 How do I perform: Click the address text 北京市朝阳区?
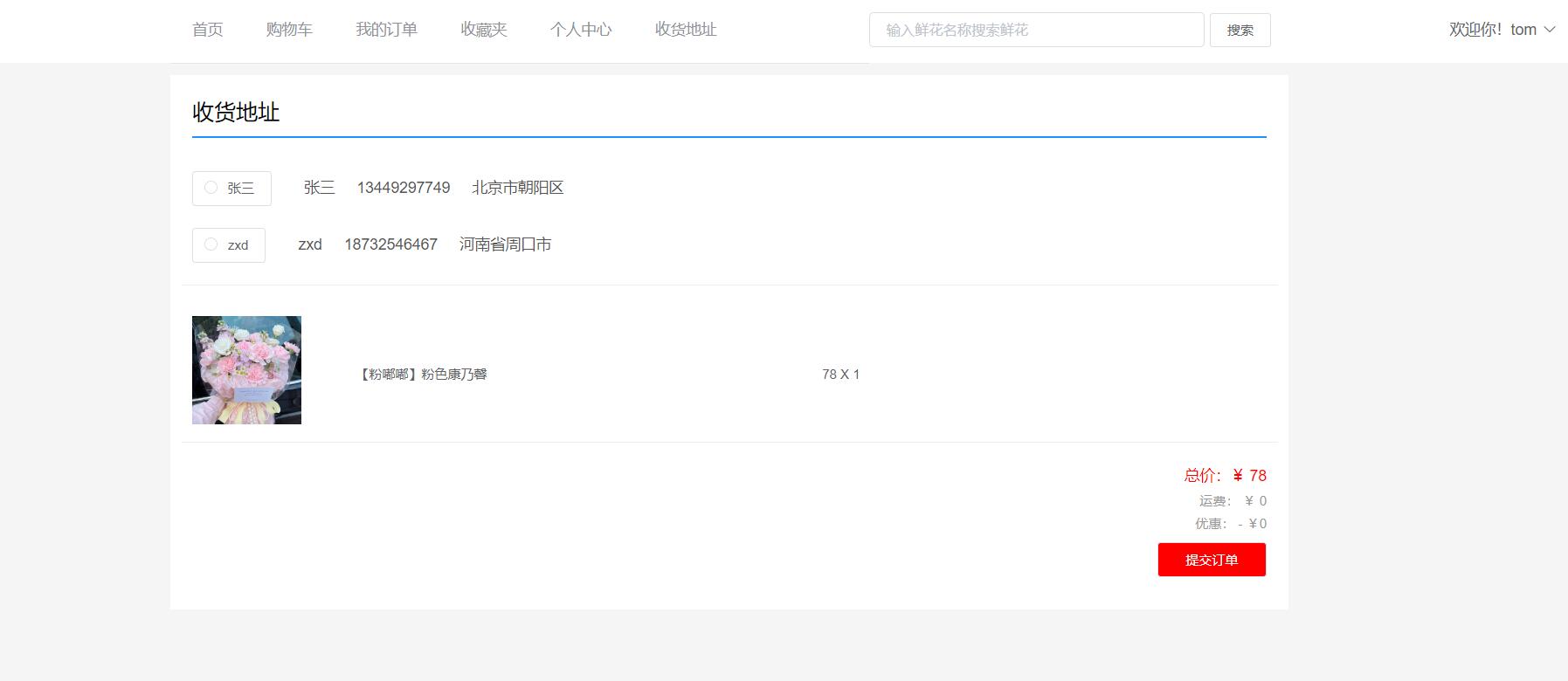click(x=518, y=188)
